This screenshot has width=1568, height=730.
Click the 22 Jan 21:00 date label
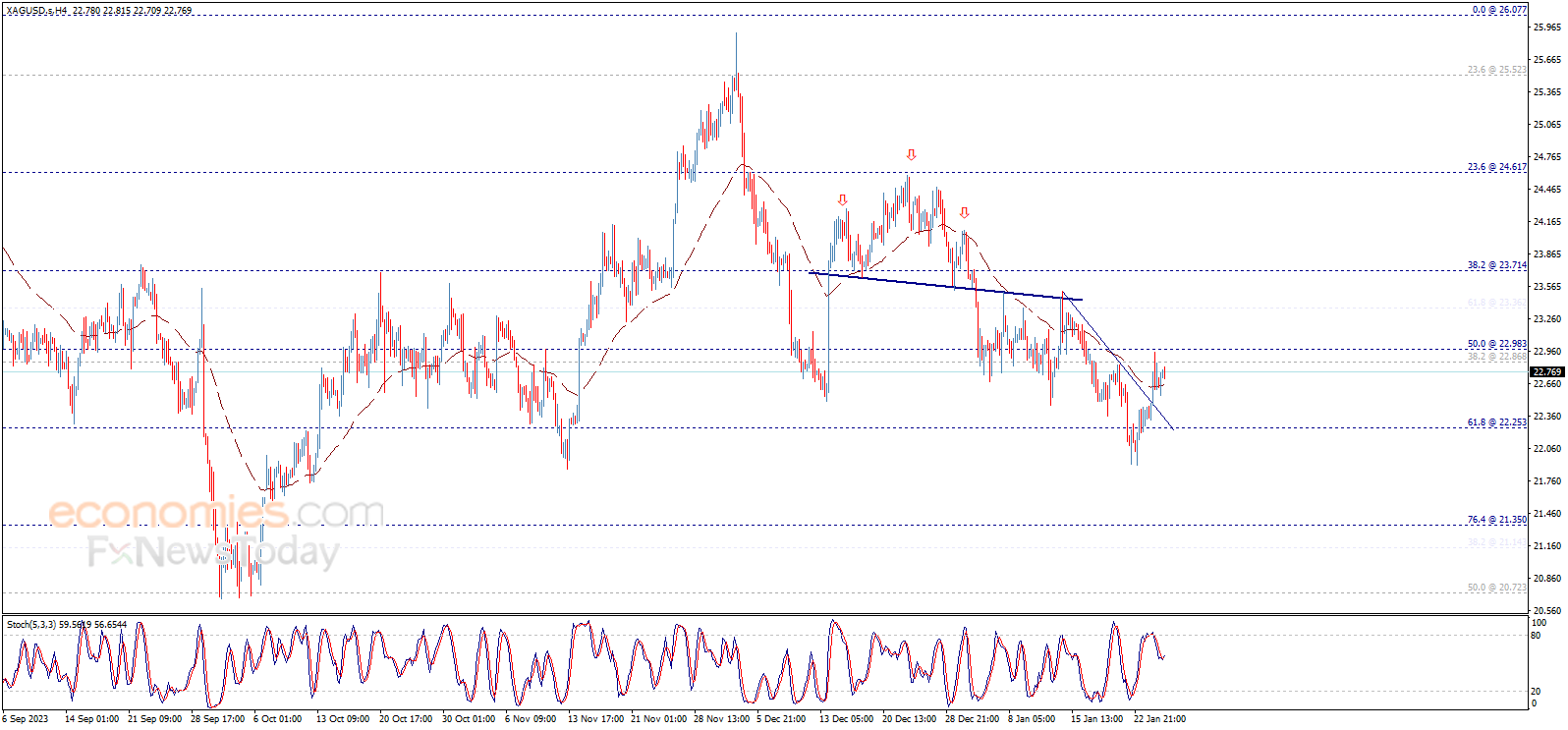(x=1159, y=719)
